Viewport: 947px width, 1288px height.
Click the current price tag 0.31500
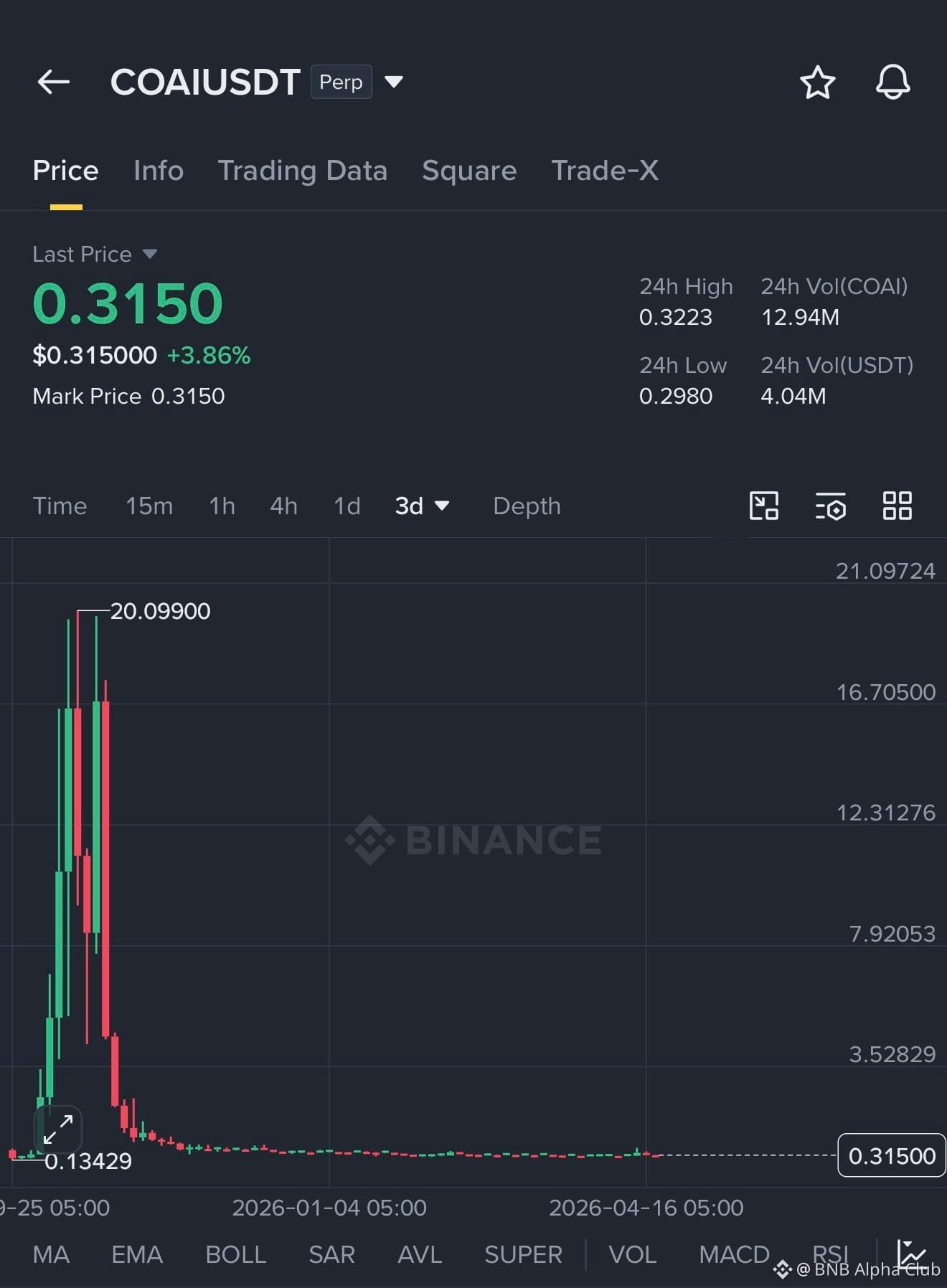click(891, 1155)
